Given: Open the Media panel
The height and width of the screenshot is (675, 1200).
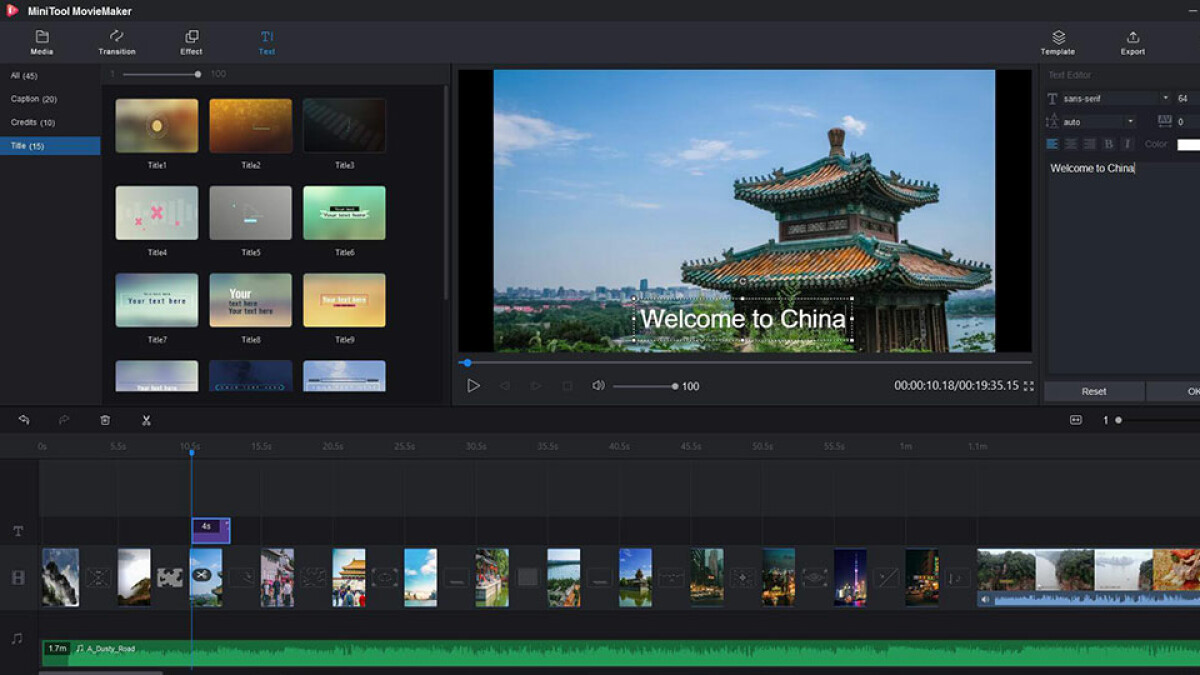Looking at the screenshot, I should coord(41,42).
